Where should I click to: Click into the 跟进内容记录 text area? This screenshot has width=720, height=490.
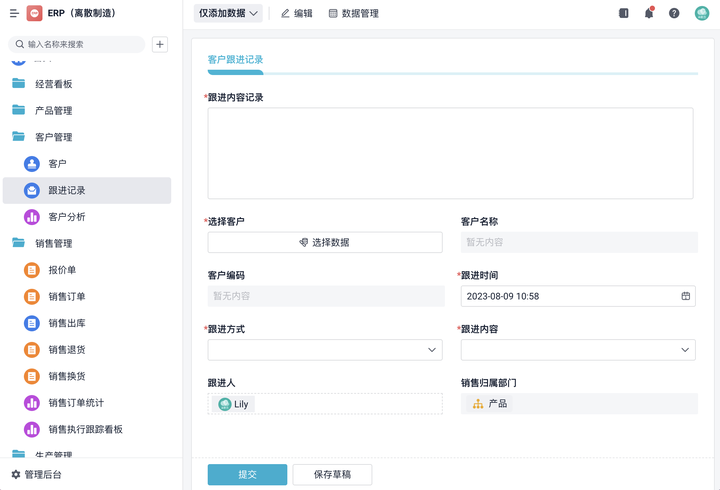(450, 153)
